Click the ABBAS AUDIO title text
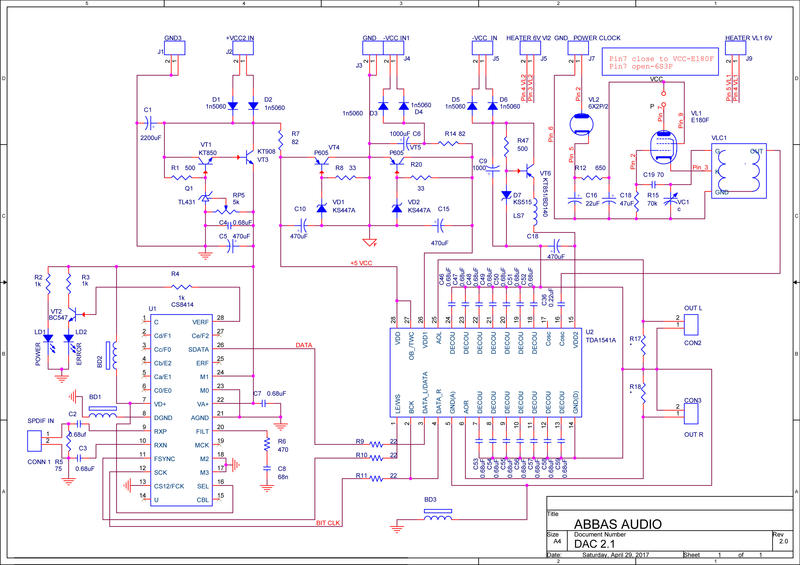This screenshot has width=800, height=565. click(x=617, y=524)
